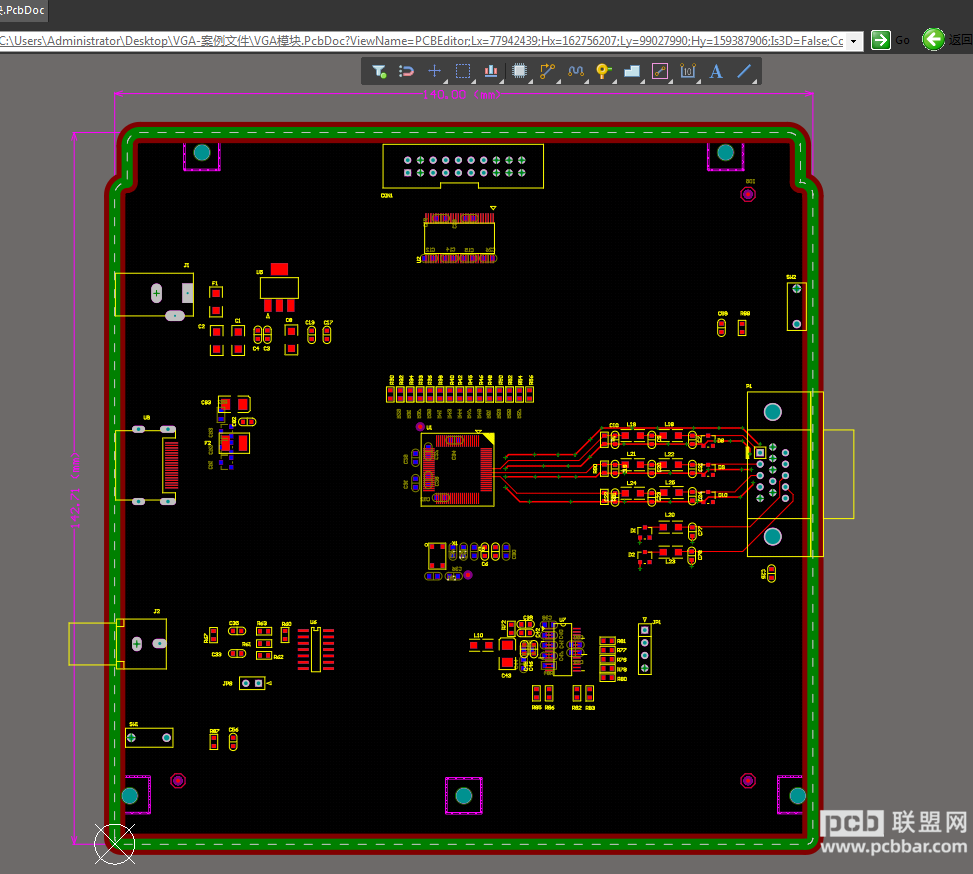This screenshot has height=874, width=973.
Task: Click the green Go arrow icon
Action: (881, 40)
